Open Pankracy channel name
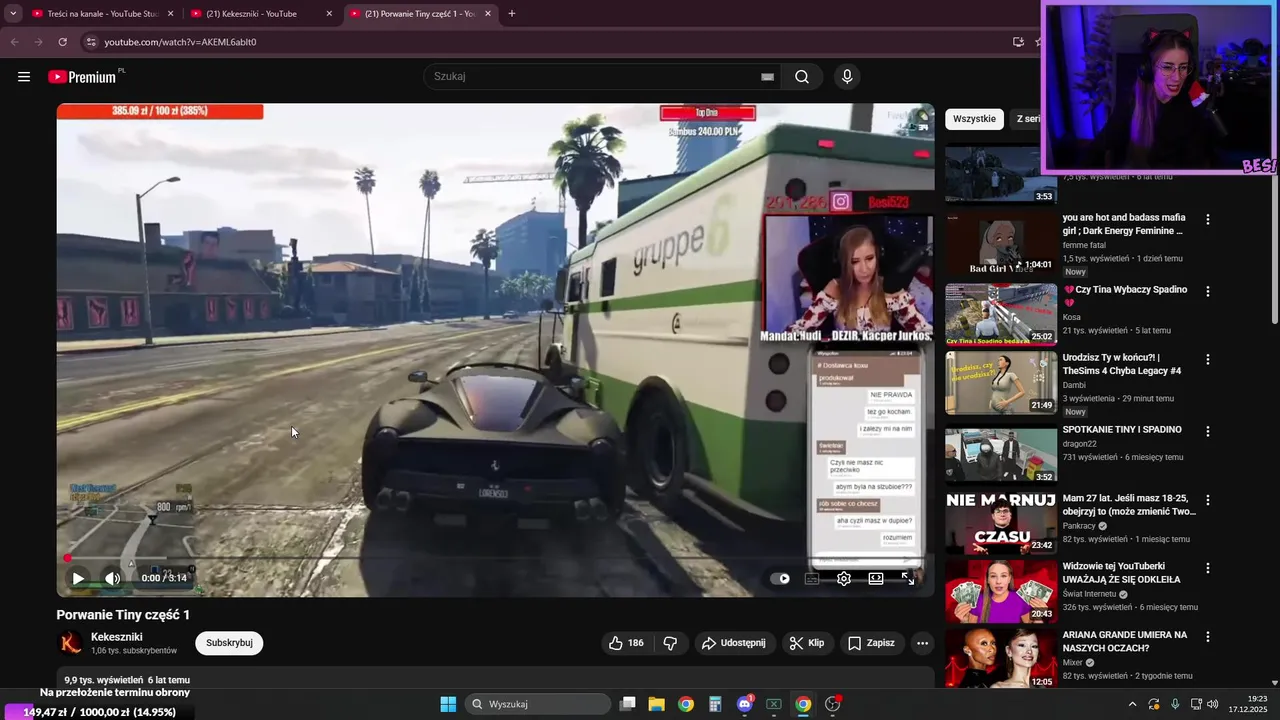 point(1079,525)
